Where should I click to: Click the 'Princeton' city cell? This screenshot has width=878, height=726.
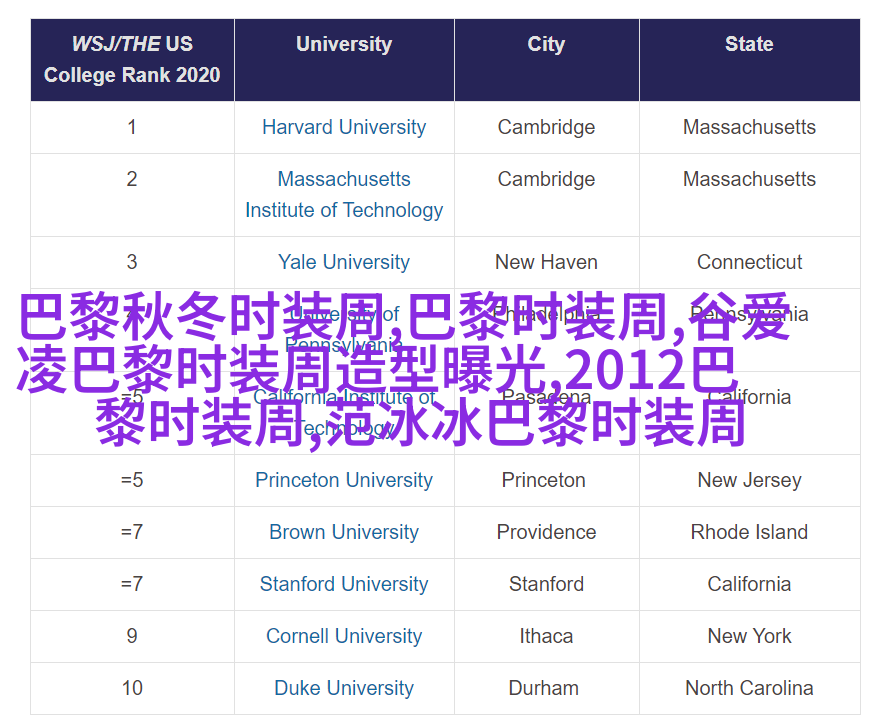[544, 480]
